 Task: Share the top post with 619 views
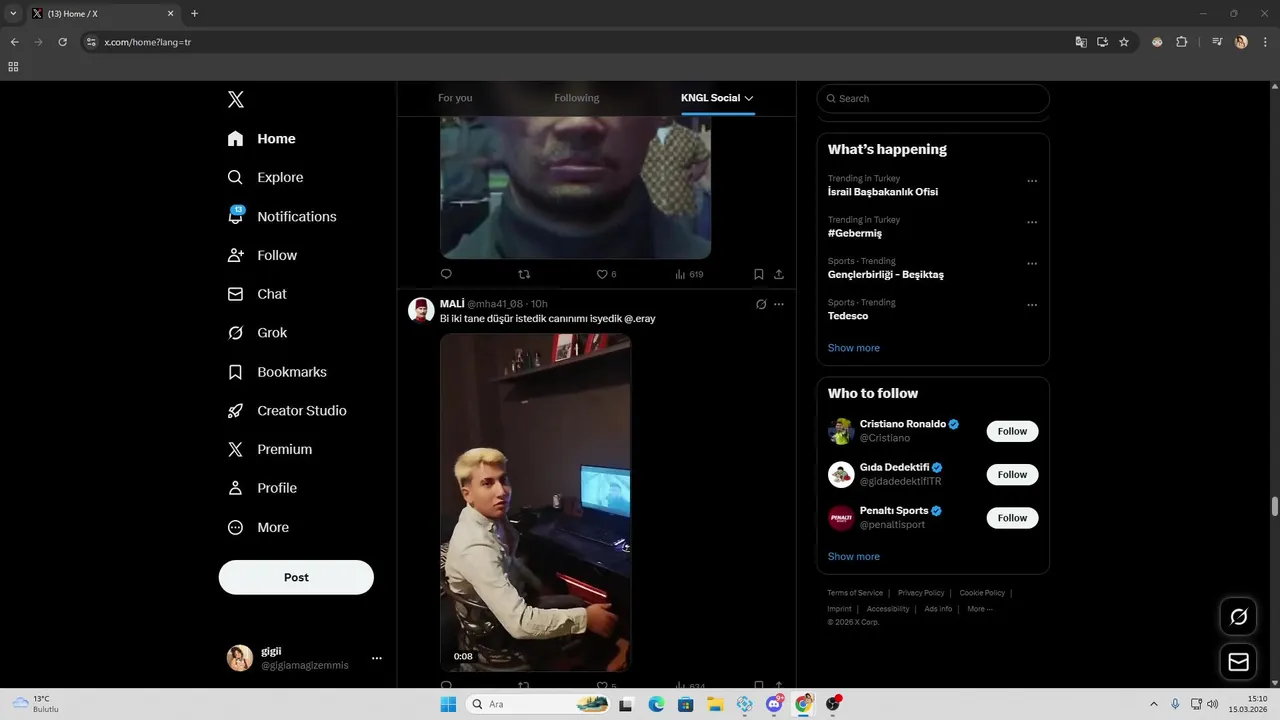coord(779,274)
